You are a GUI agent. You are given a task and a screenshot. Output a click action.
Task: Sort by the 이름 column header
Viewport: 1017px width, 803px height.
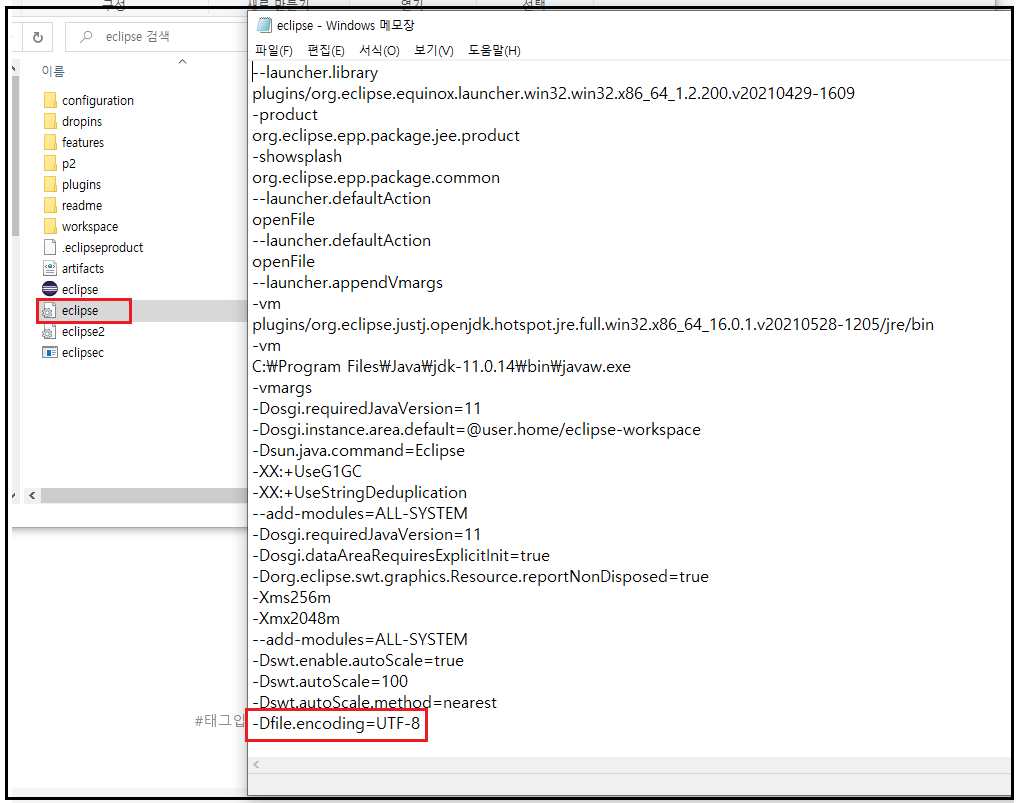[x=53, y=71]
